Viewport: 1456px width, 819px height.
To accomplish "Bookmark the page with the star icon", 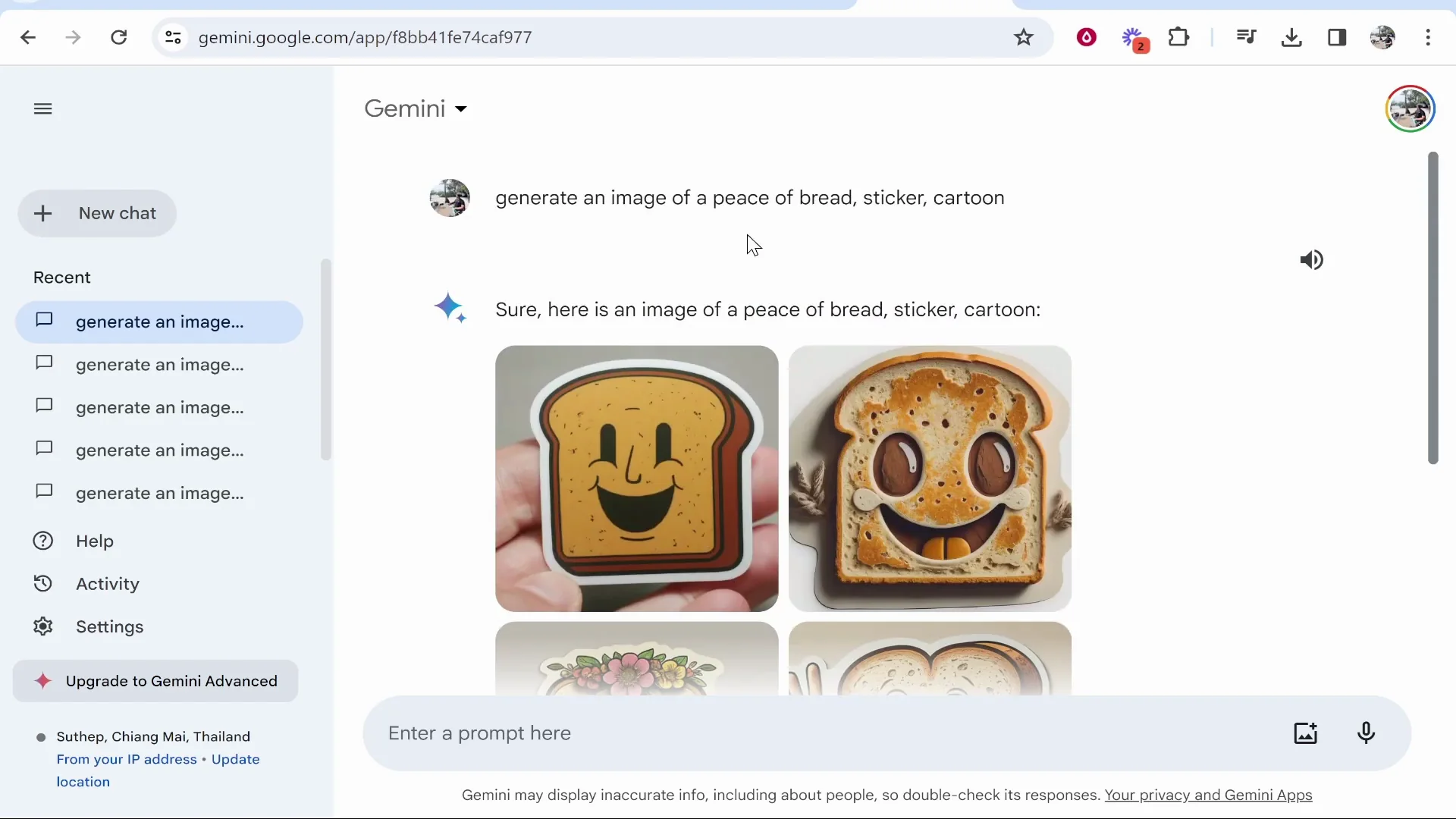I will point(1024,37).
